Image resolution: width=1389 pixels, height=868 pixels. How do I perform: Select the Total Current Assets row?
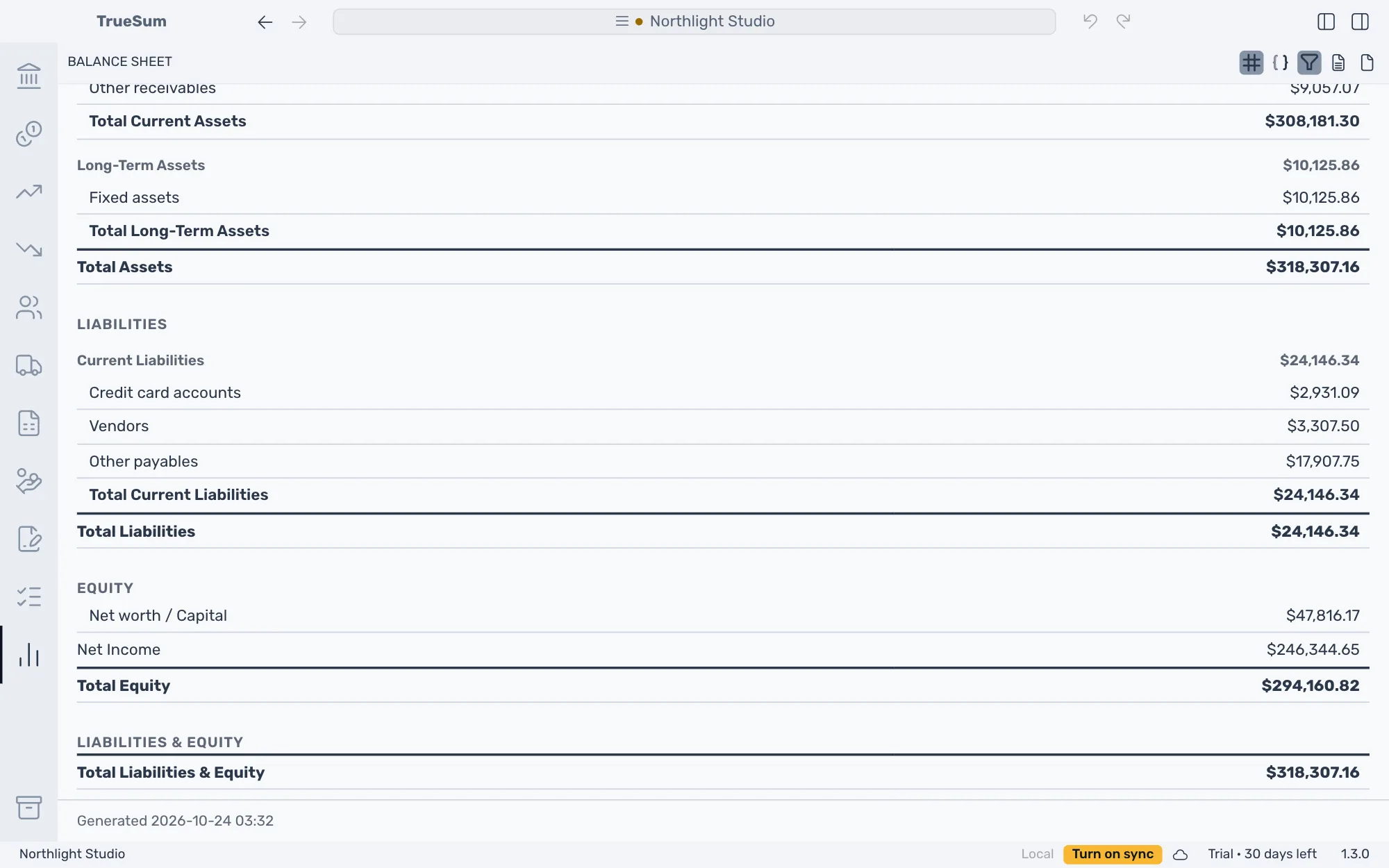click(723, 122)
